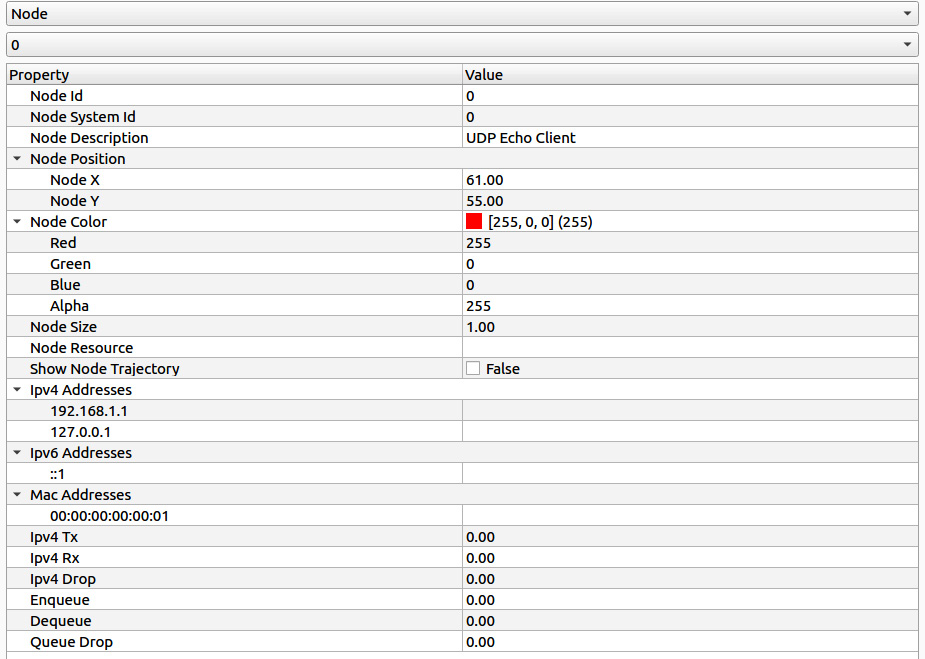Toggle the Show Node Trajectory checkbox

coord(473,369)
